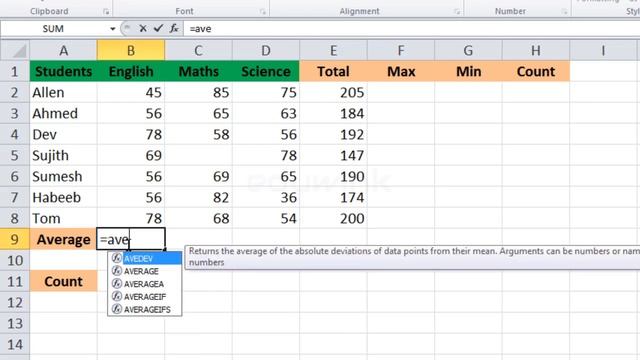Screen dimensions: 640x360
Task: Click Sumesh's Total value 190
Action: (333, 176)
